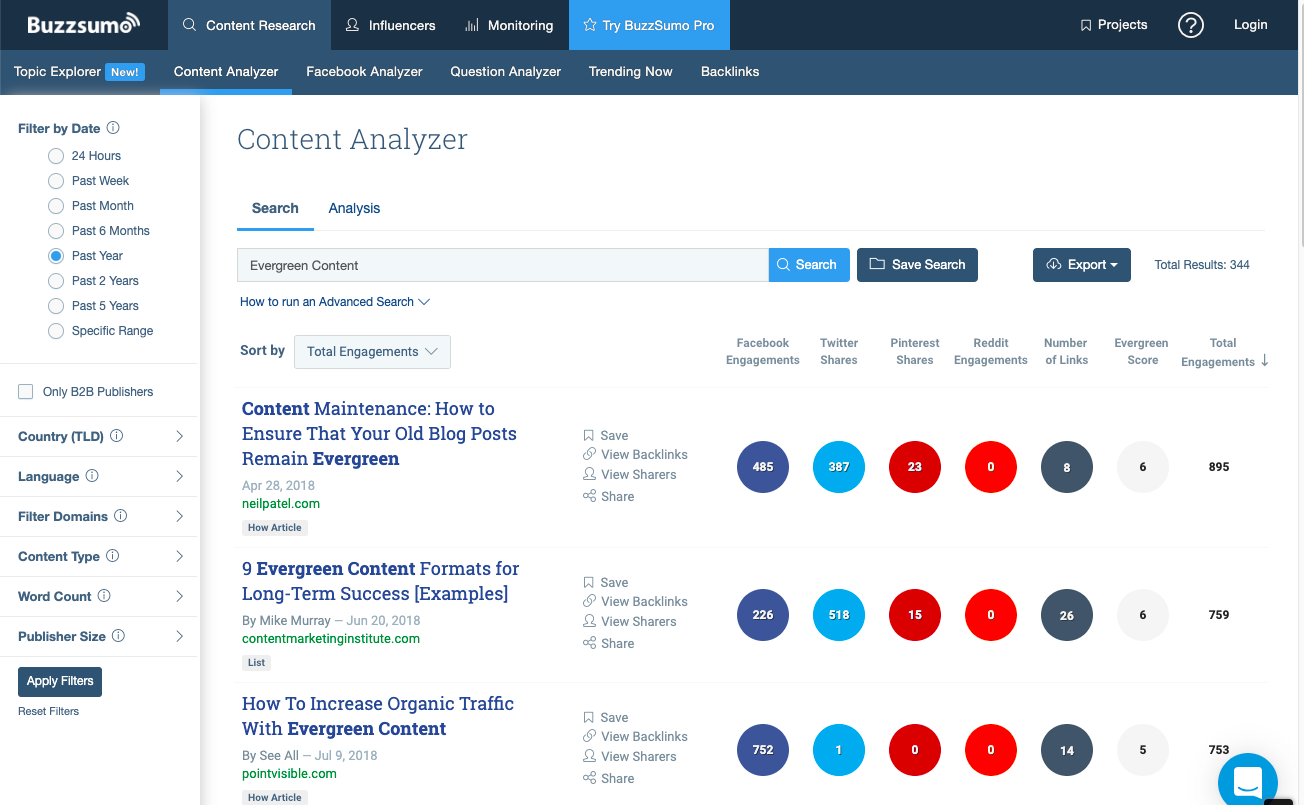
Task: Click Facebook engagements circle showing 226
Action: [x=763, y=615]
